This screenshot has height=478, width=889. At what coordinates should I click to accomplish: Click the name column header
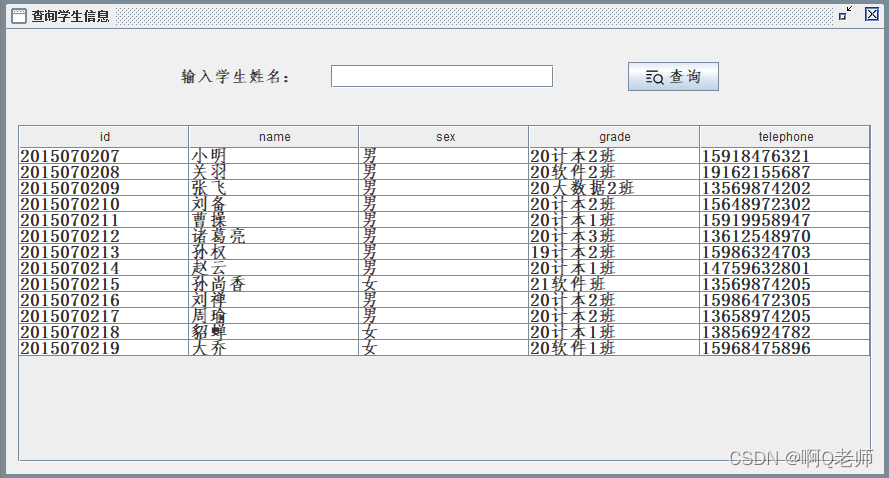pos(274,137)
